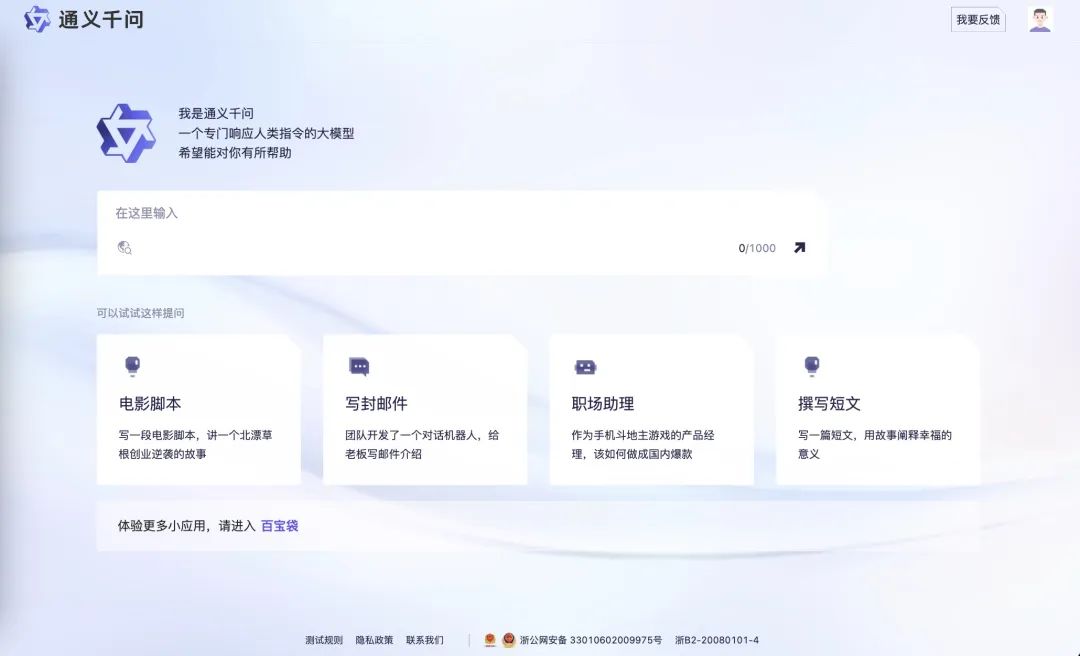The height and width of the screenshot is (656, 1080).
Task: Click the text 我是通义千问
Action: (x=216, y=114)
